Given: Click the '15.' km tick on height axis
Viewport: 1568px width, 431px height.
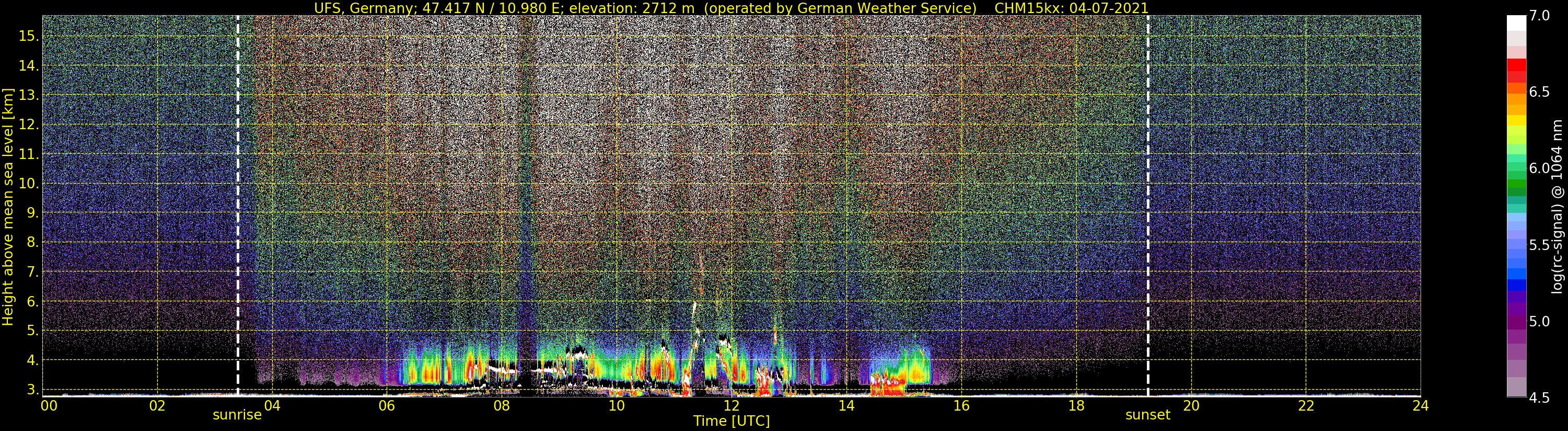Looking at the screenshot, I should click(x=29, y=36).
